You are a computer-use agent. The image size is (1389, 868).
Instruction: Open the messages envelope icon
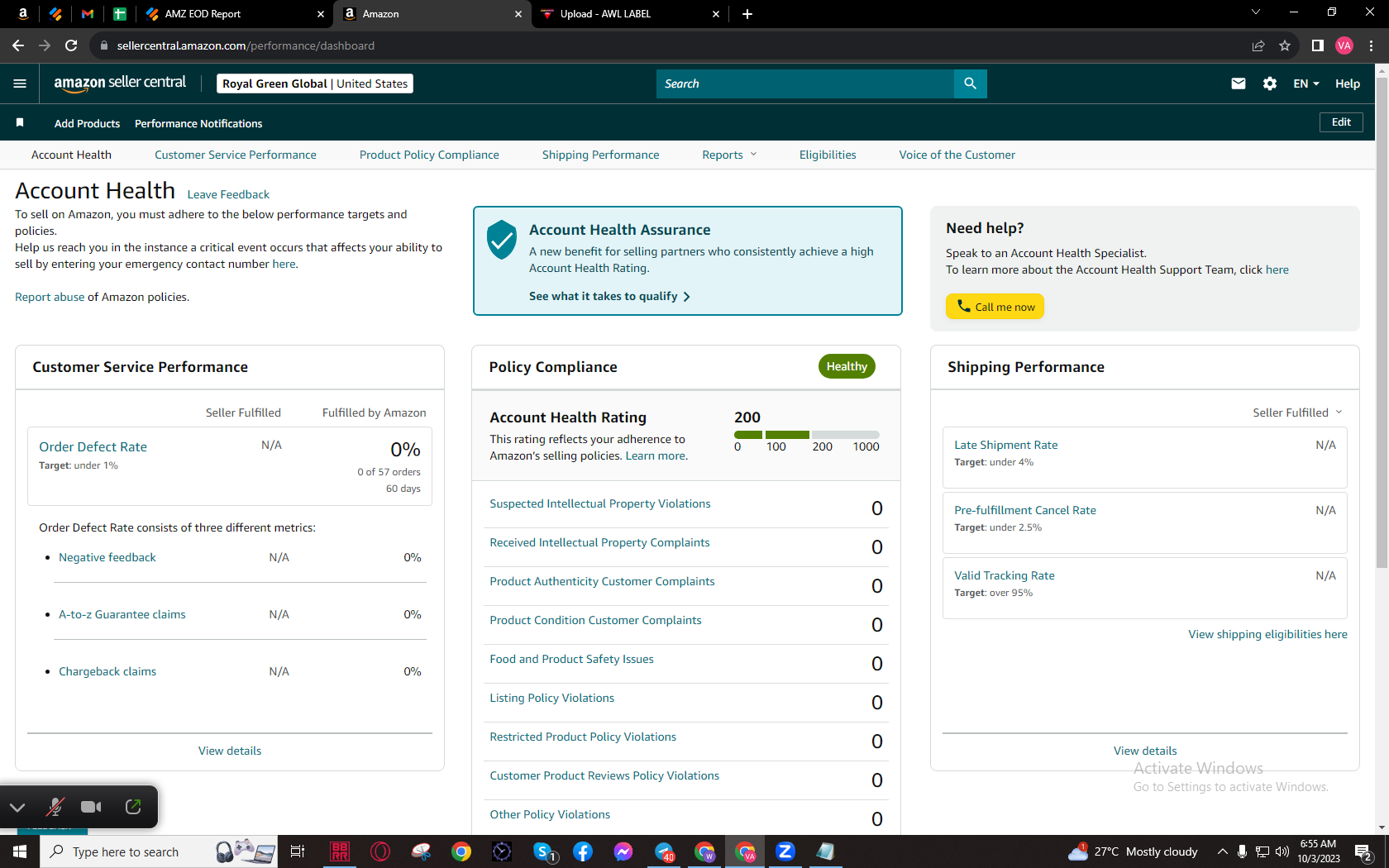1238,83
